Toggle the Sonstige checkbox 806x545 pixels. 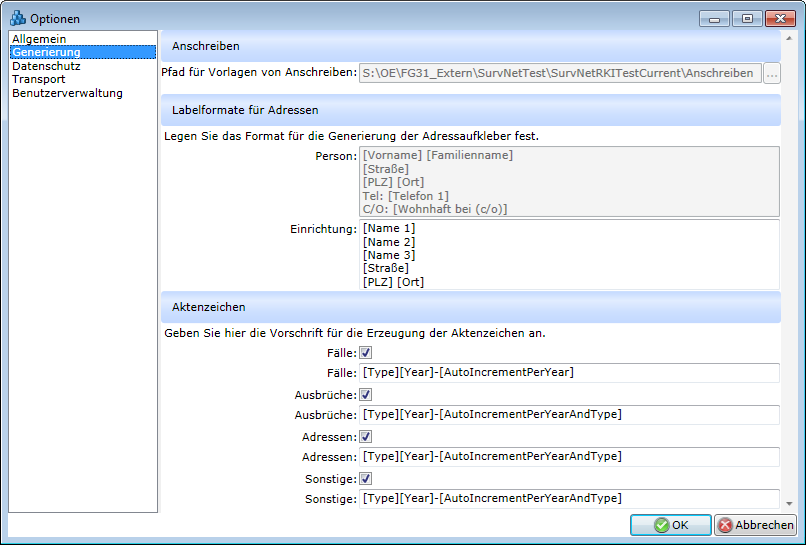coord(366,479)
